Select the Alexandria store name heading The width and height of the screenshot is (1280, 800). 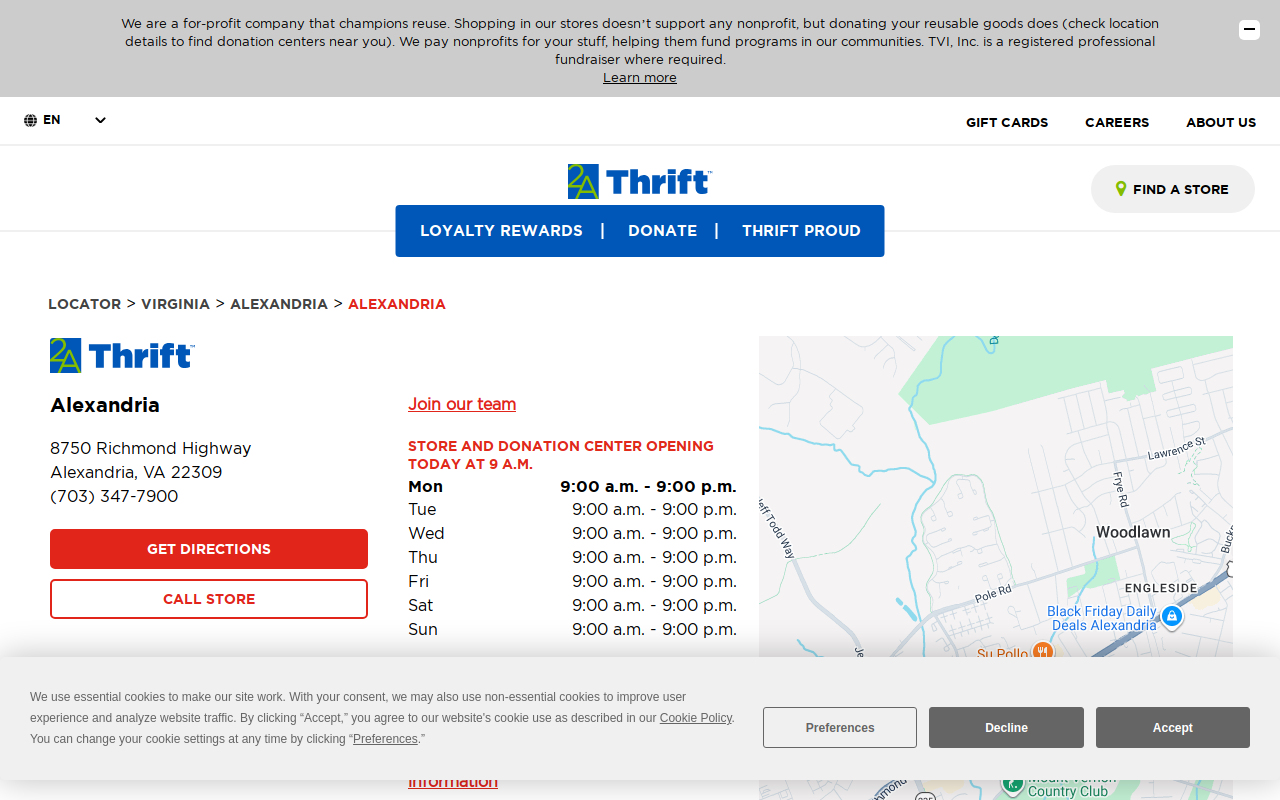[105, 405]
